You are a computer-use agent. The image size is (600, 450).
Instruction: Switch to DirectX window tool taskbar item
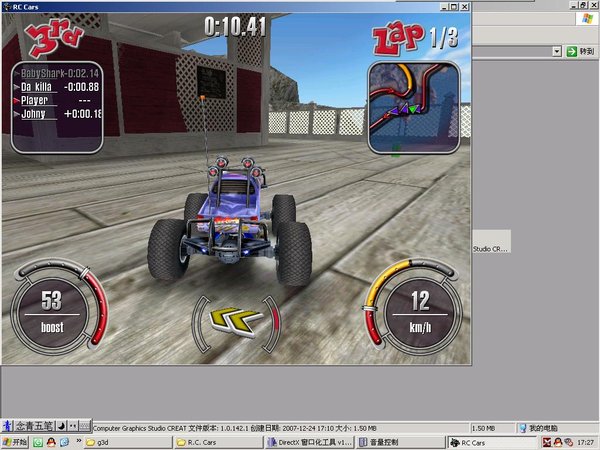tap(309, 442)
